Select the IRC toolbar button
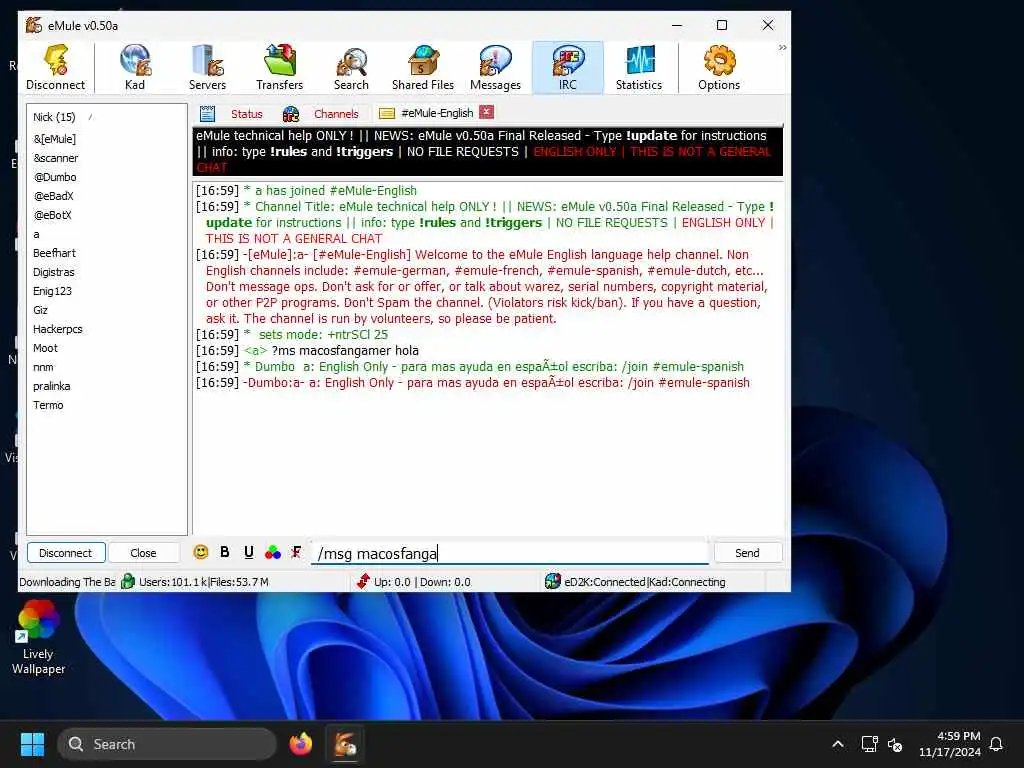 (568, 67)
